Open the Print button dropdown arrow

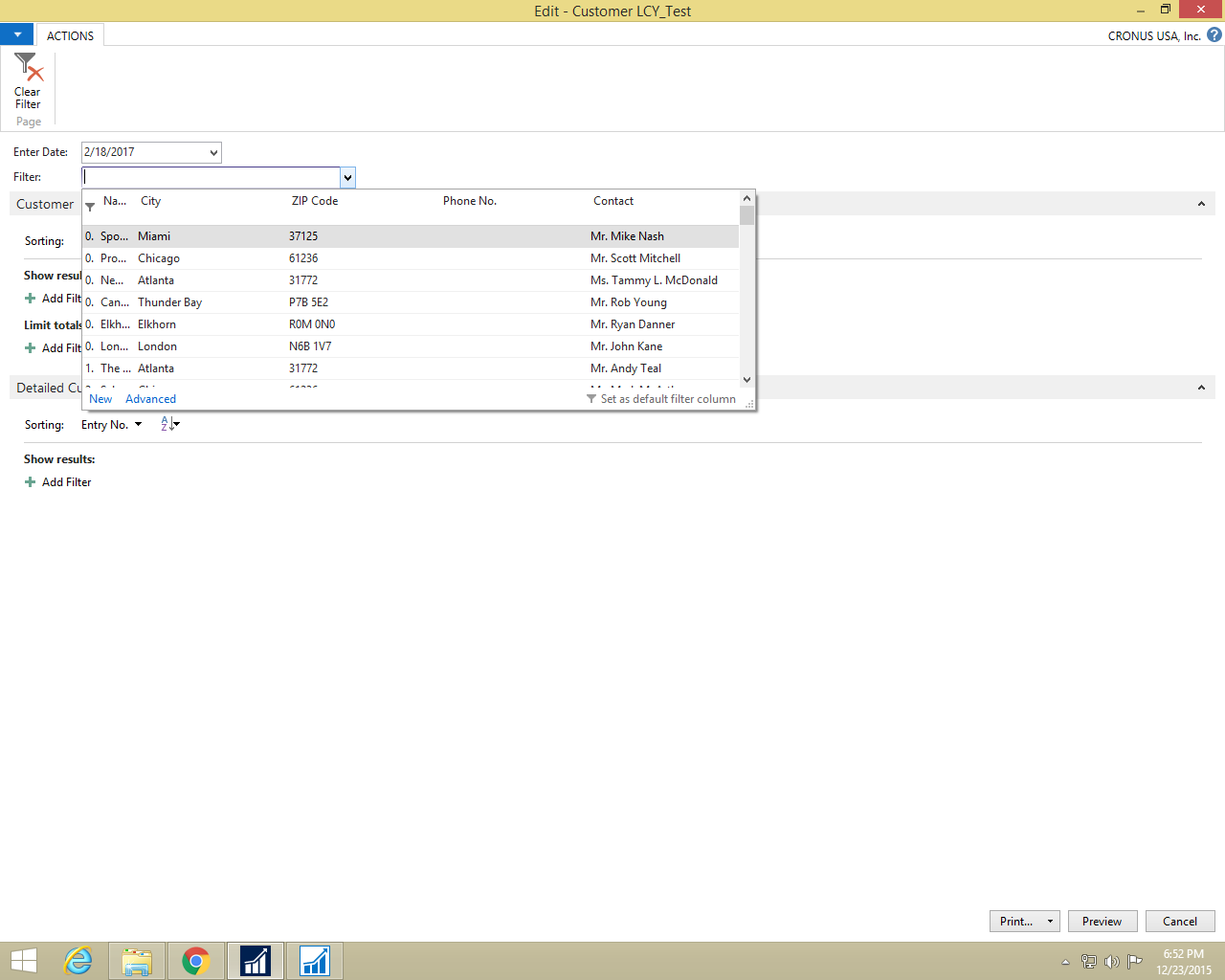pos(1051,922)
